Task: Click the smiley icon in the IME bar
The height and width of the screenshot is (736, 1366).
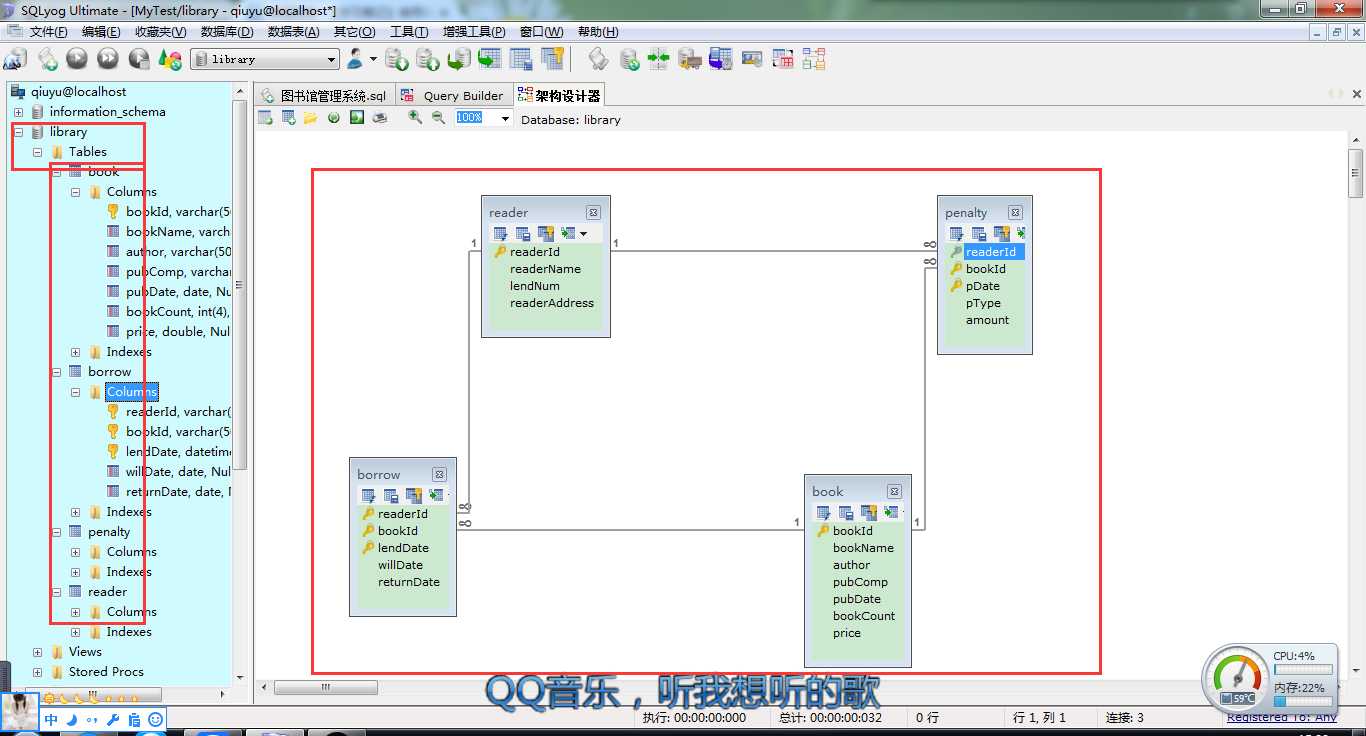Action: tap(155, 719)
